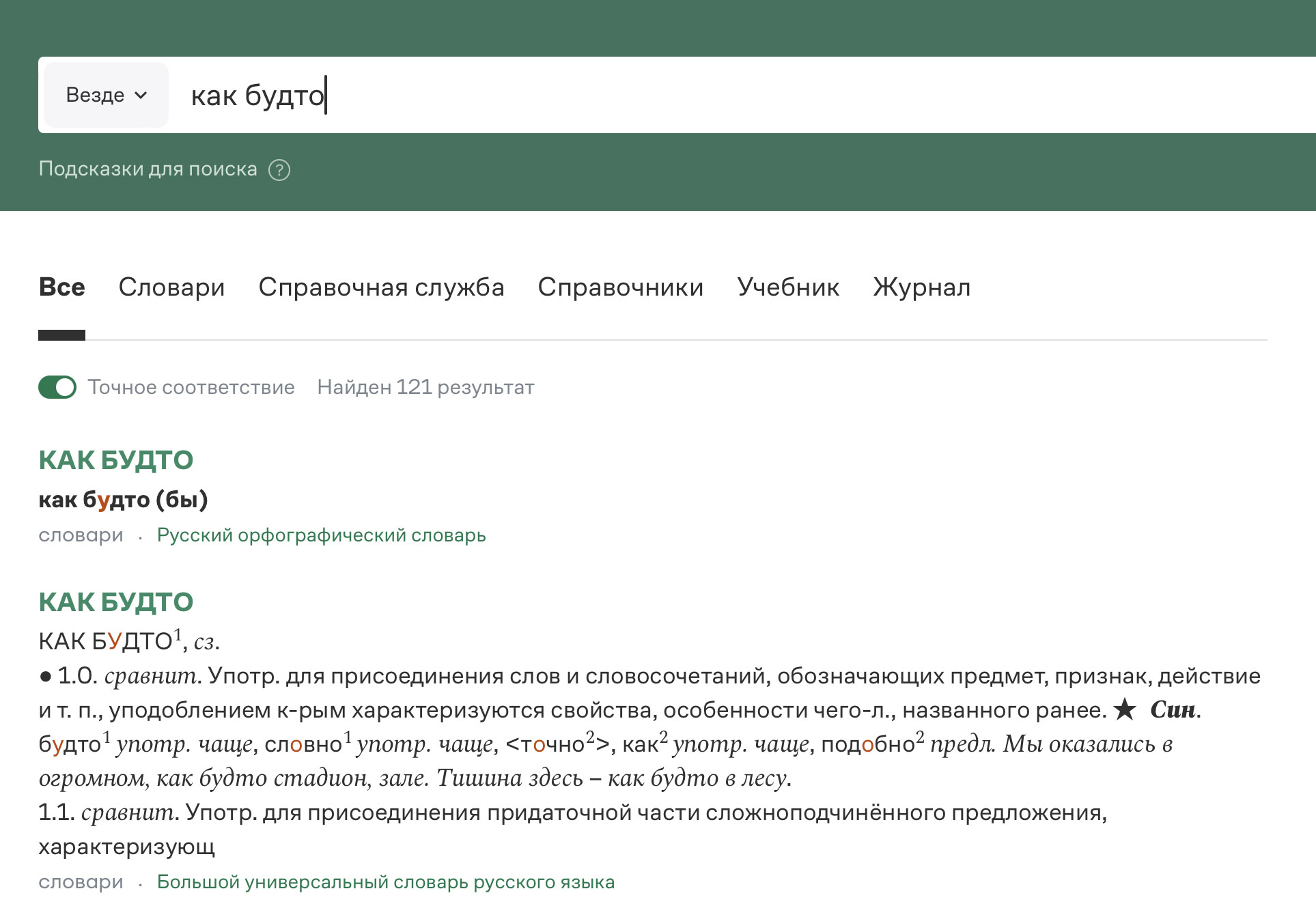Click the star icon before Син.
1316x919 pixels.
tap(1124, 709)
